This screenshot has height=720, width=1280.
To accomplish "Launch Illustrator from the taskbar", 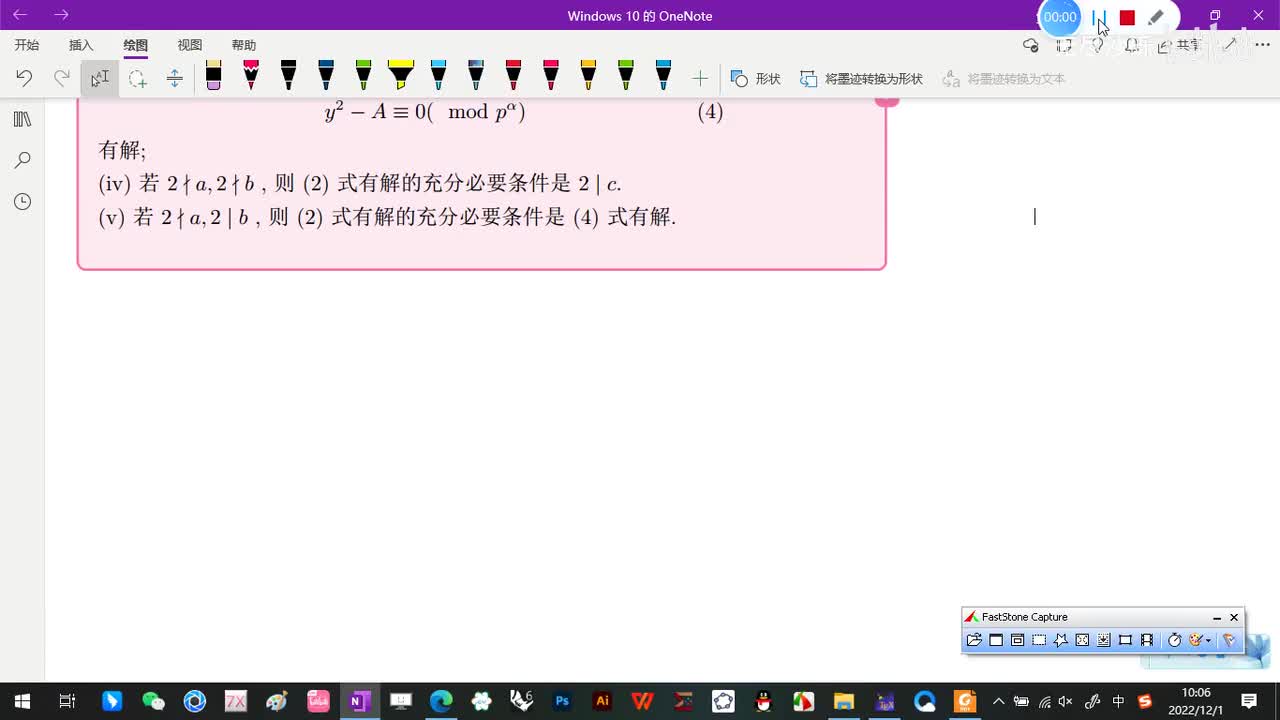I will pos(602,701).
